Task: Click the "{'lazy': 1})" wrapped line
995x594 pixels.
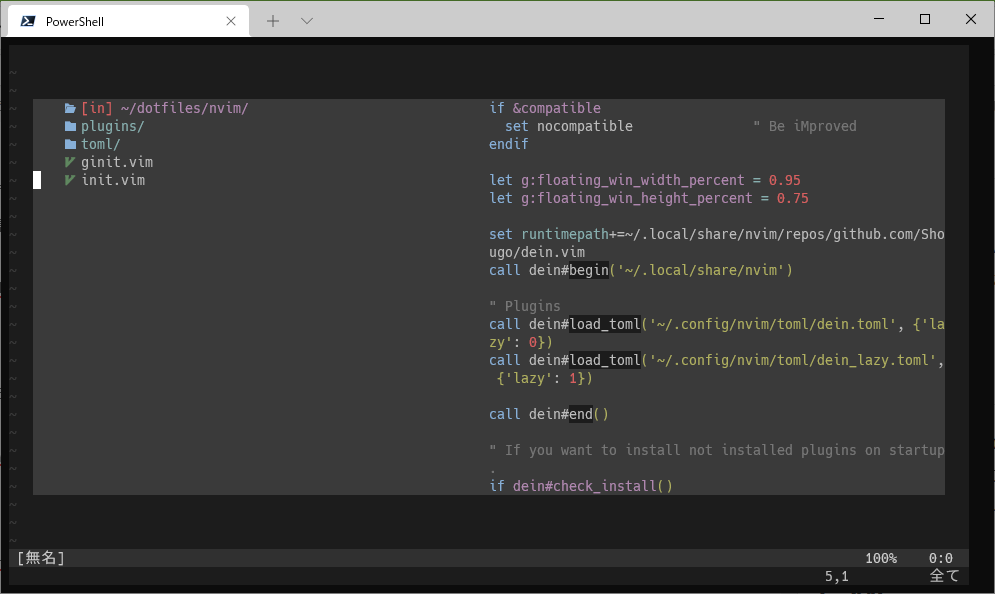Action: pyautogui.click(x=544, y=378)
